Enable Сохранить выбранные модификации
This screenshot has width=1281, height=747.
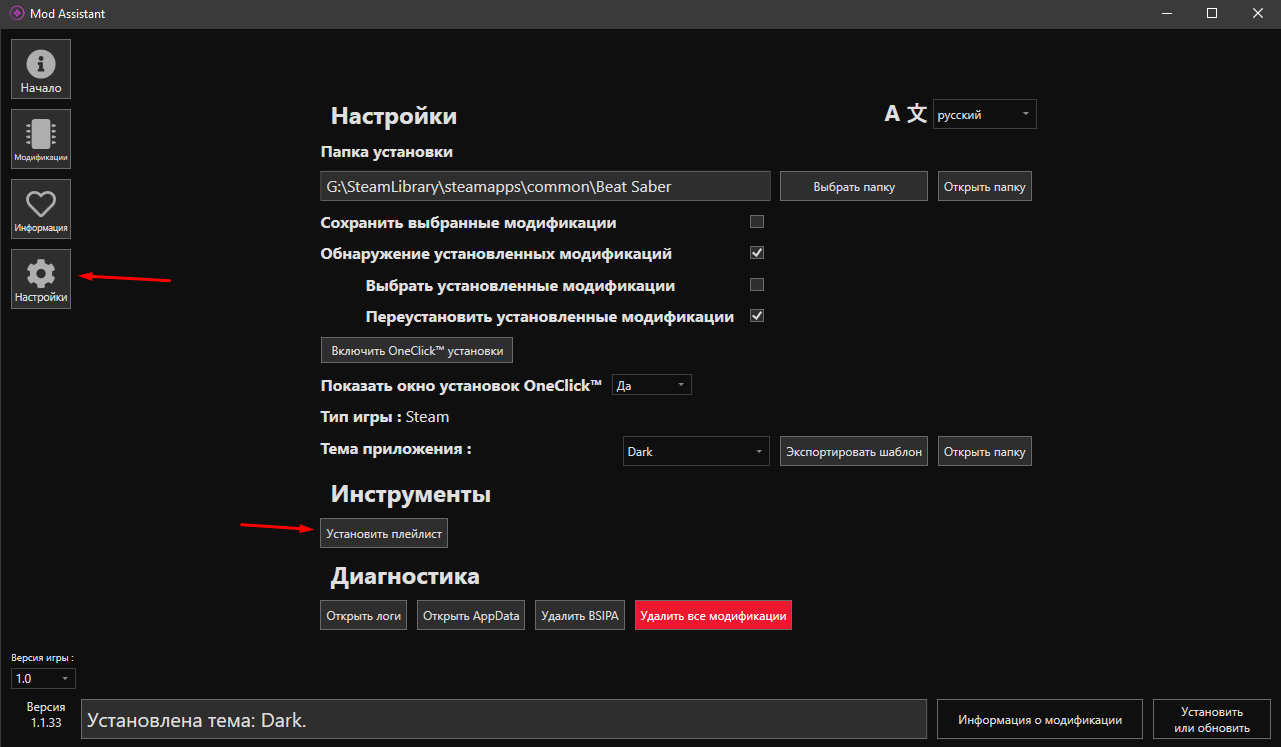tap(757, 221)
